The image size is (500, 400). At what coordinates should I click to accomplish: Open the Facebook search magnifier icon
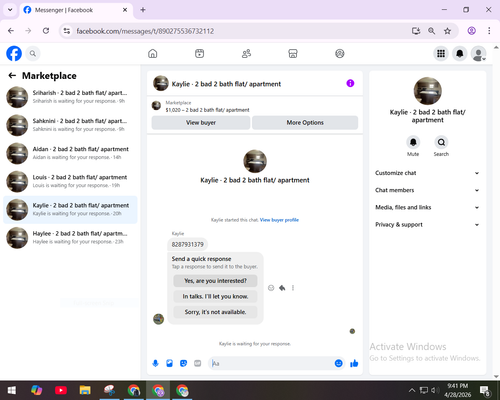(x=33, y=53)
